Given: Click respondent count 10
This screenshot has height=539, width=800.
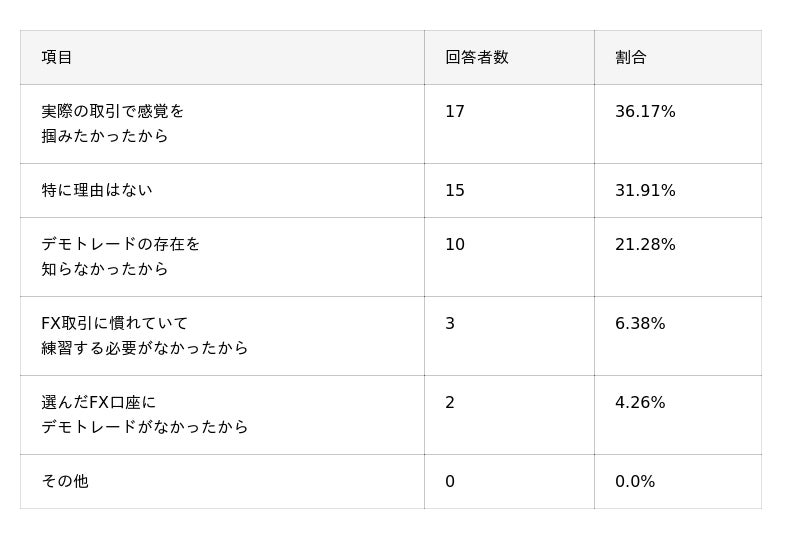Looking at the screenshot, I should tap(455, 245).
